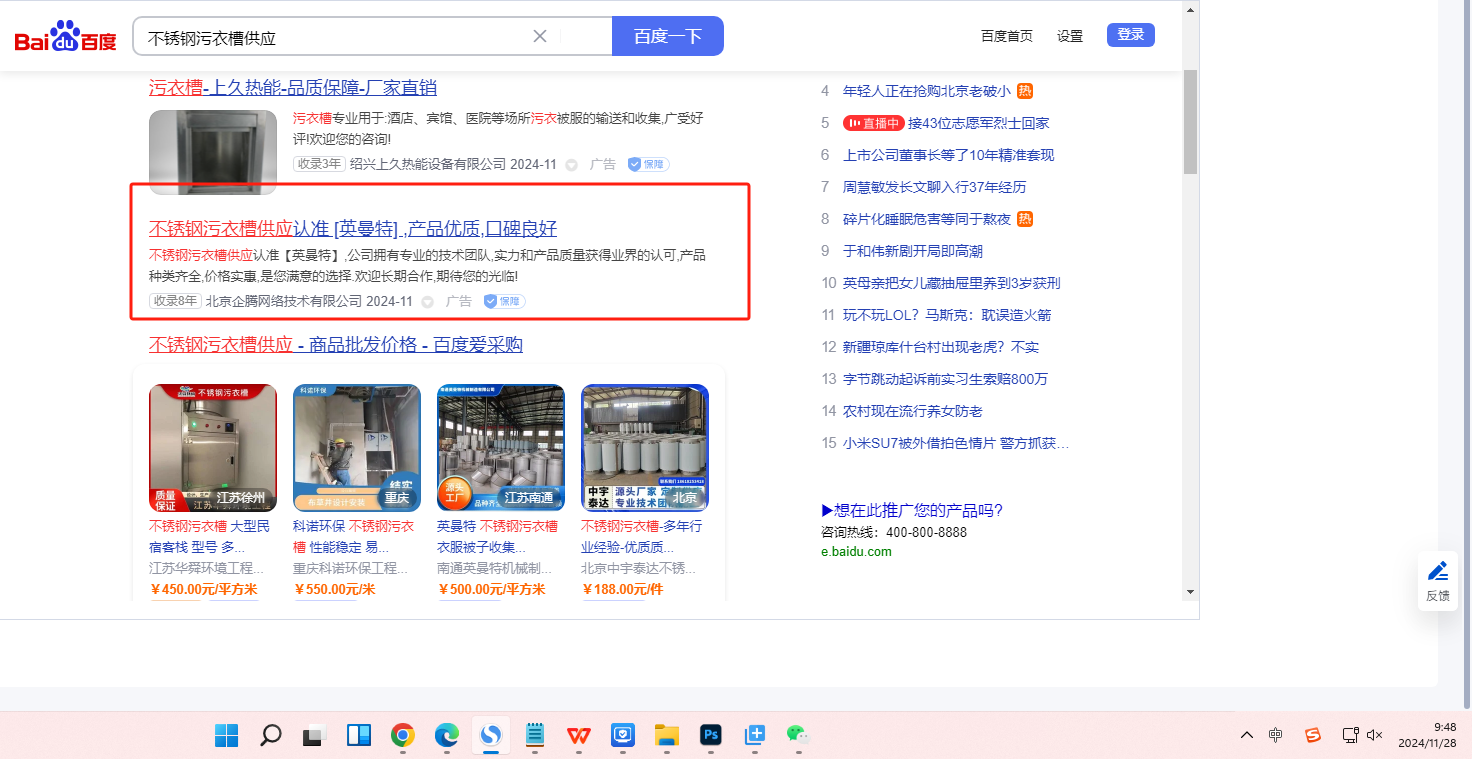
Task: Go to 百度首页 link
Action: tap(1007, 36)
